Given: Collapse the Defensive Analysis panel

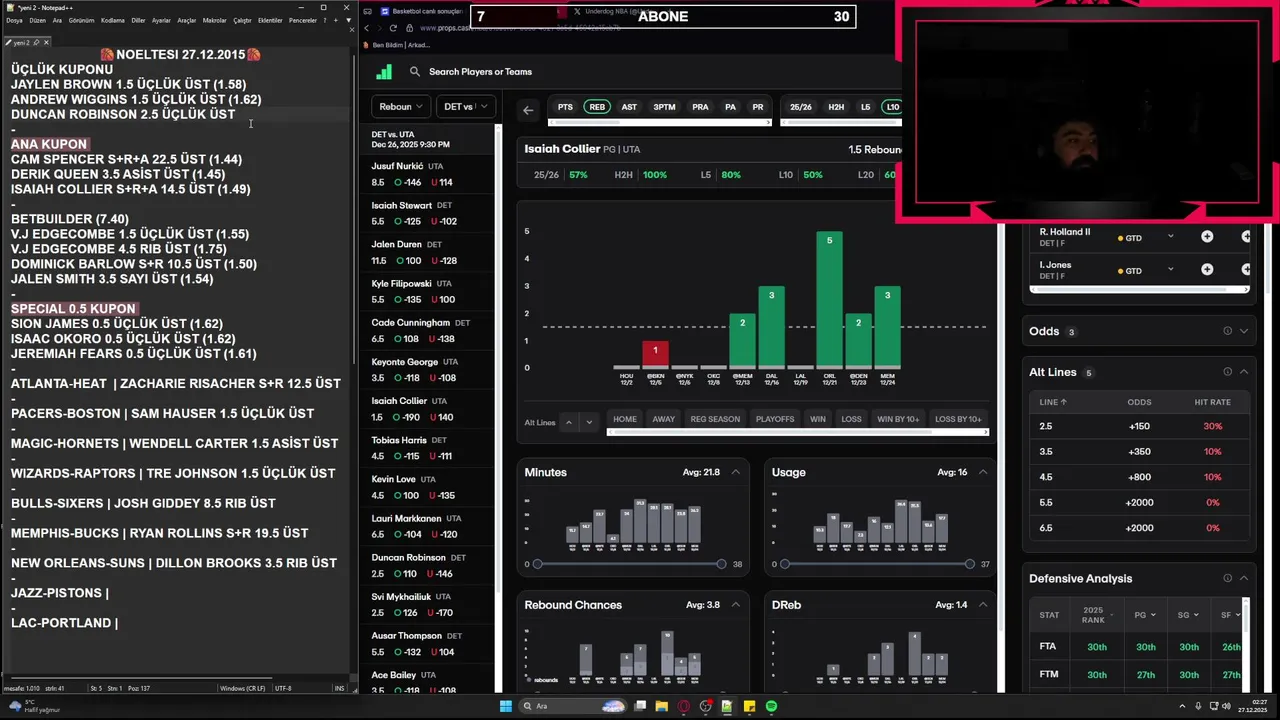Looking at the screenshot, I should coord(1244,578).
